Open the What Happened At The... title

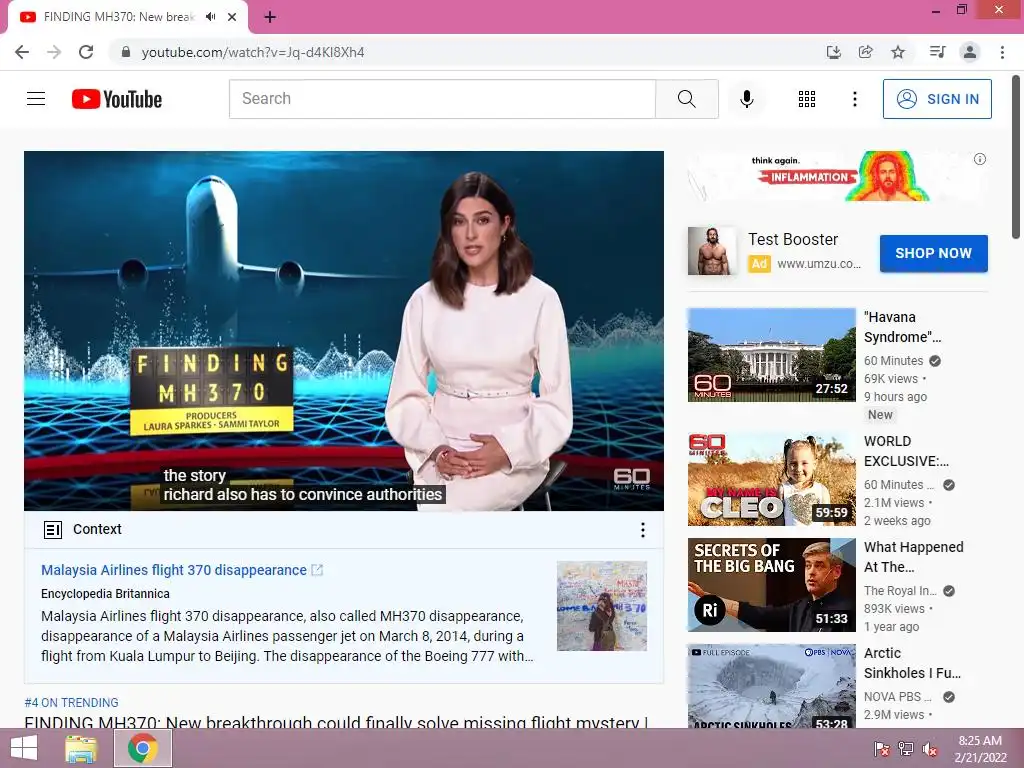(x=914, y=557)
